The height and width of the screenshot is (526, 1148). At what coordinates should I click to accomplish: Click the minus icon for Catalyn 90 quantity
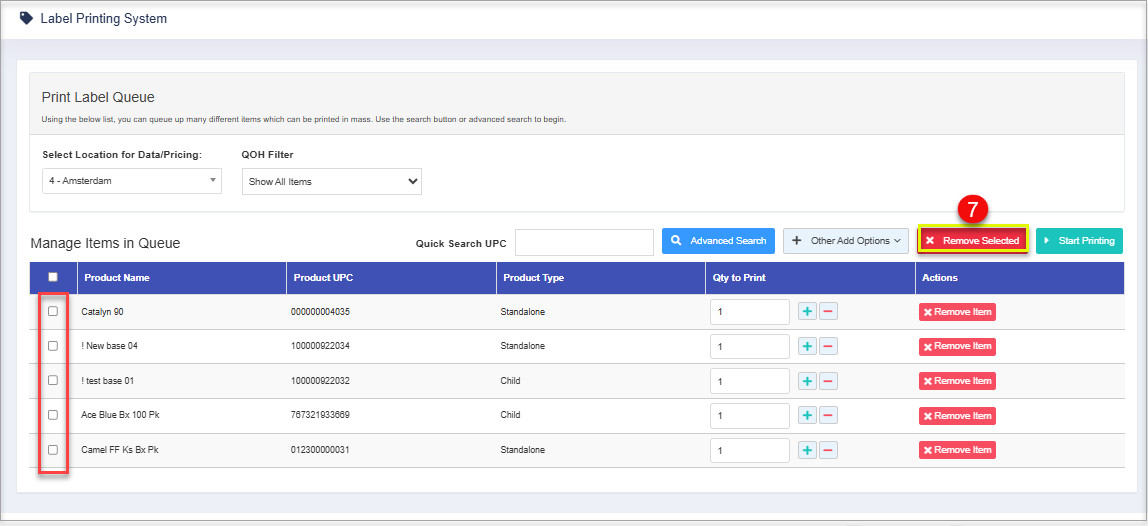[x=828, y=312]
